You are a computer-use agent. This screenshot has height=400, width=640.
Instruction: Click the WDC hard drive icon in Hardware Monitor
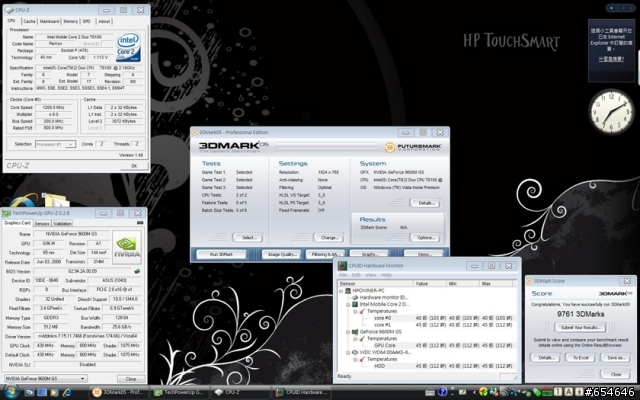(x=355, y=352)
